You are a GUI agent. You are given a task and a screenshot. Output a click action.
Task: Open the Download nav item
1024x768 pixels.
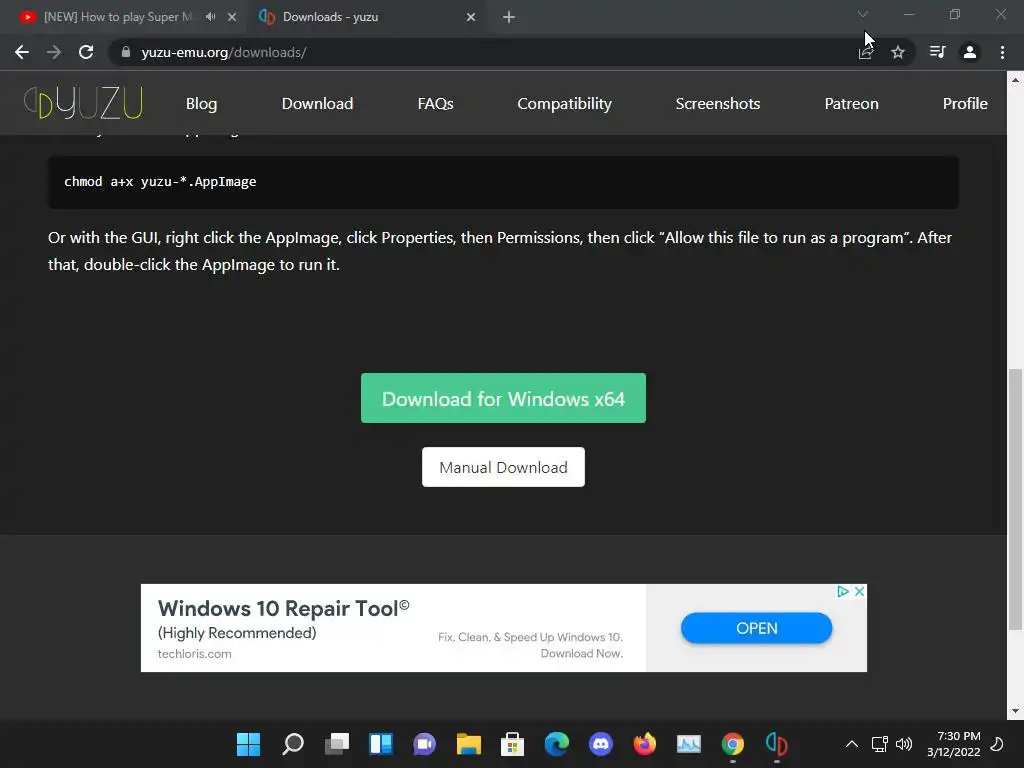(x=317, y=104)
